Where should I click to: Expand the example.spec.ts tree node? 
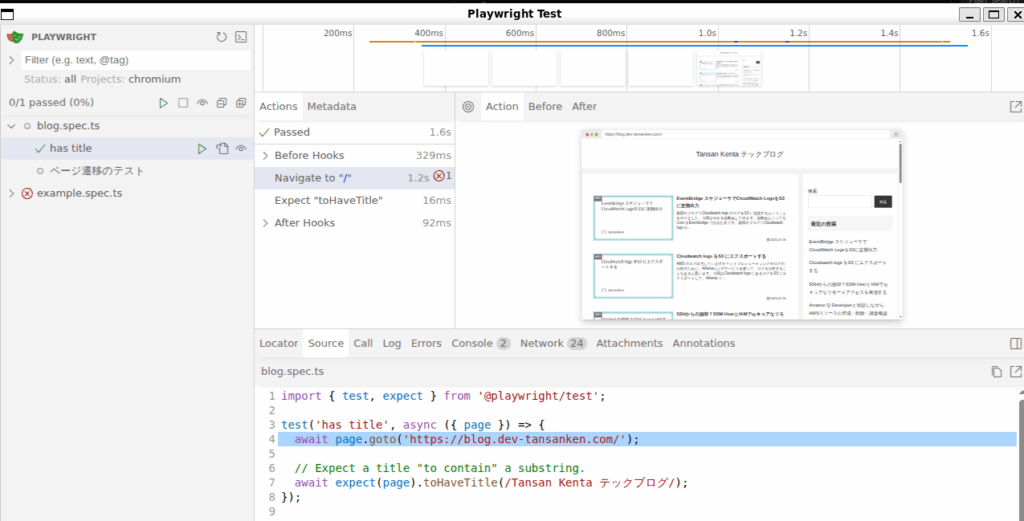pyautogui.click(x=12, y=193)
